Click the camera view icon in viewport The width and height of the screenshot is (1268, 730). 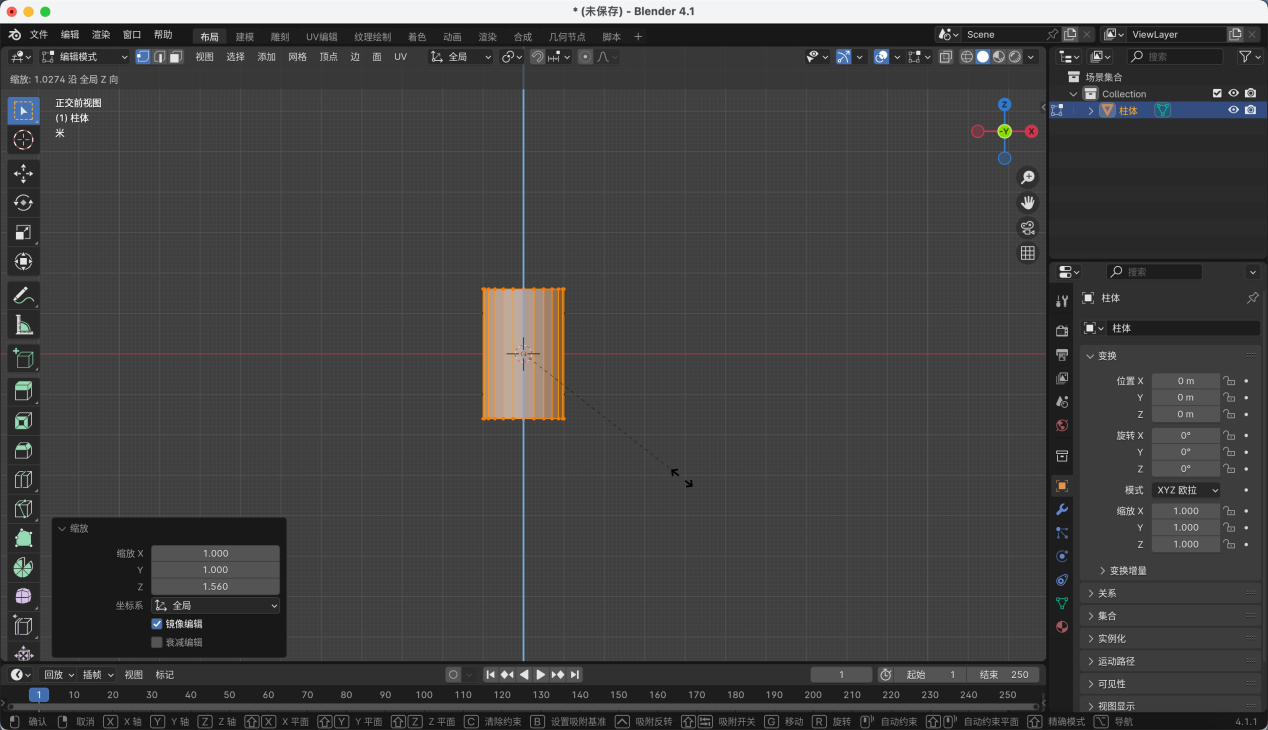coord(1027,228)
